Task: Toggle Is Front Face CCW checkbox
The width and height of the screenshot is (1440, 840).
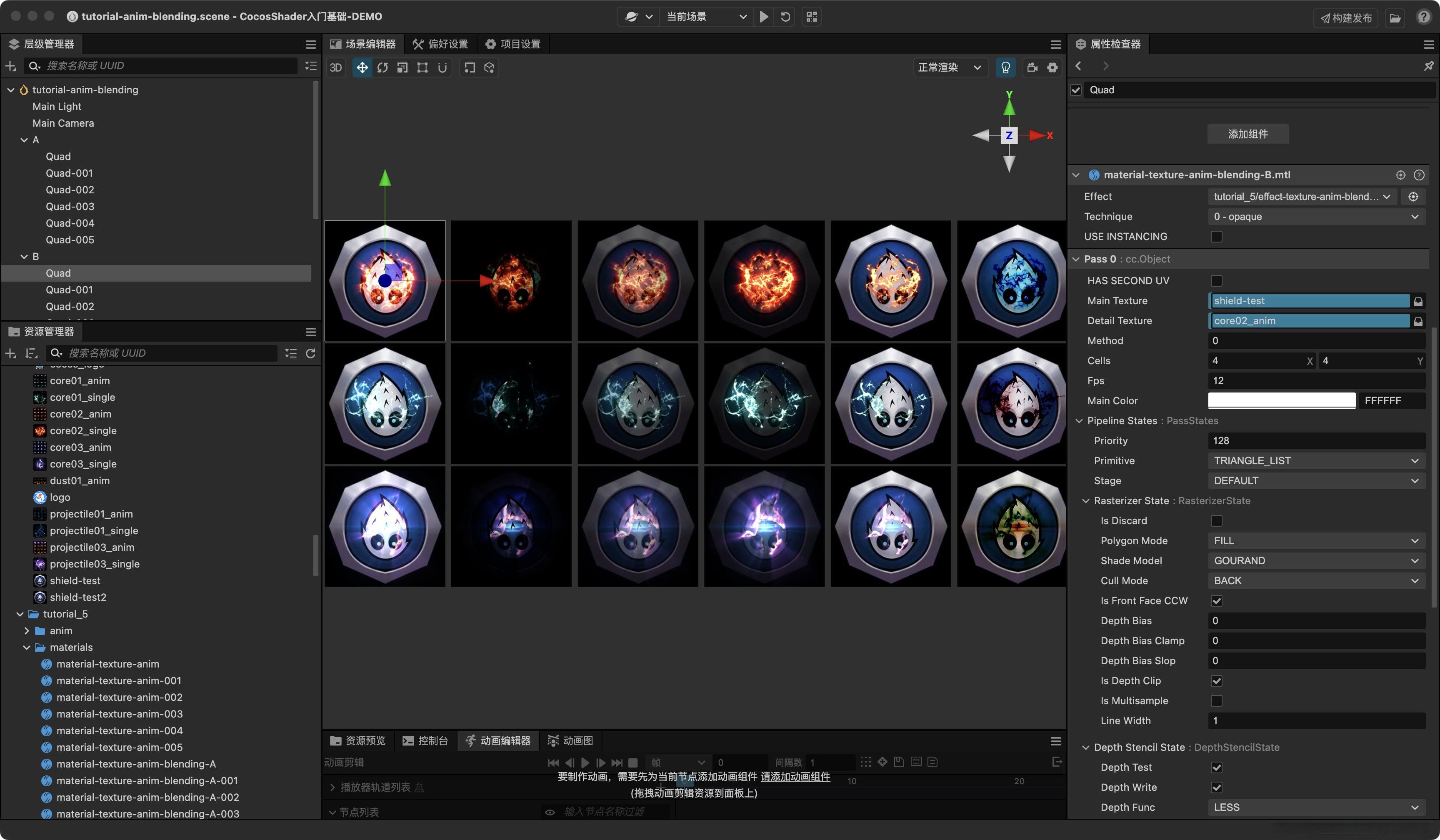Action: (1217, 600)
